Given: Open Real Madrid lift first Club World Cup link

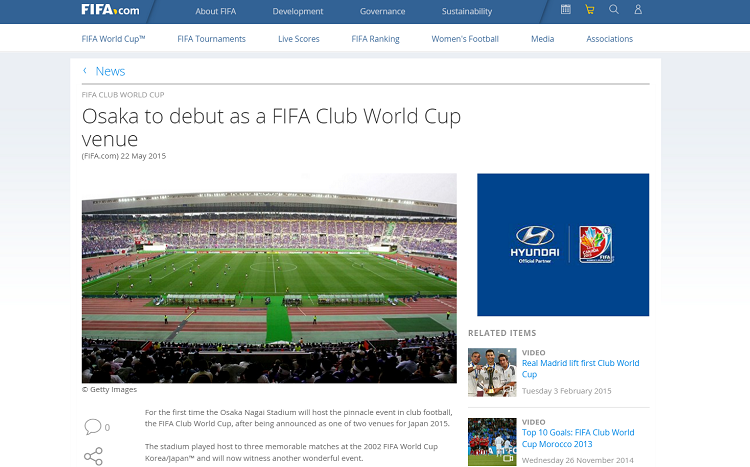Looking at the screenshot, I should (580, 368).
